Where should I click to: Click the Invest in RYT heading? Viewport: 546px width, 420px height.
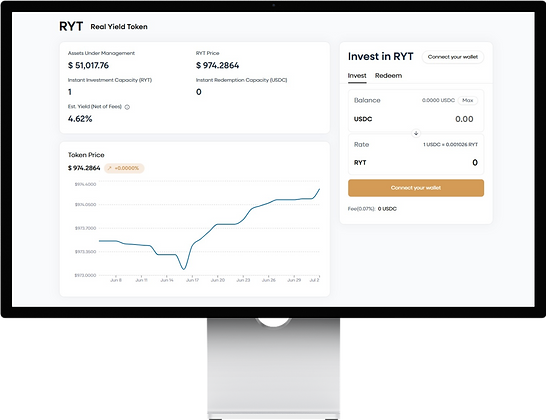click(381, 56)
